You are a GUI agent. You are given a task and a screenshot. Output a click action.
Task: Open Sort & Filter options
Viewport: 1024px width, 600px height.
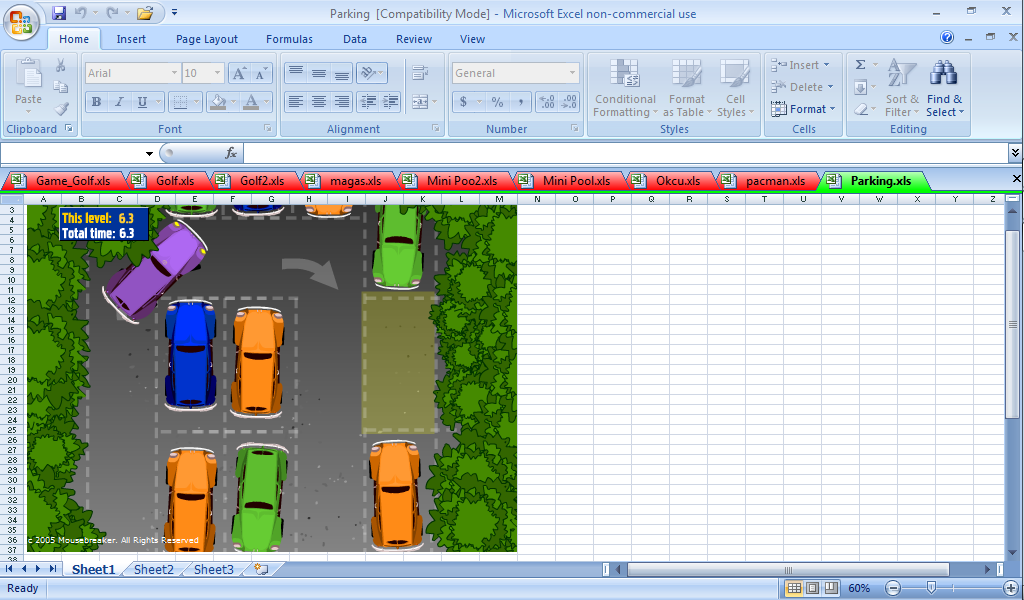click(902, 89)
